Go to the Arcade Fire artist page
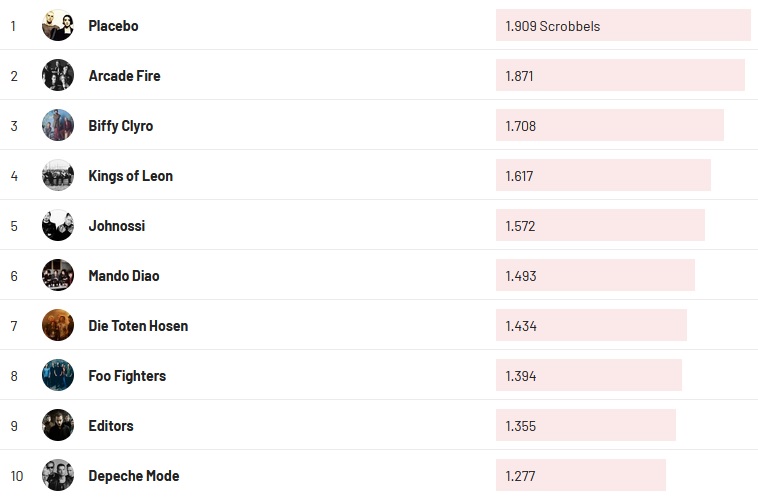 (x=124, y=76)
